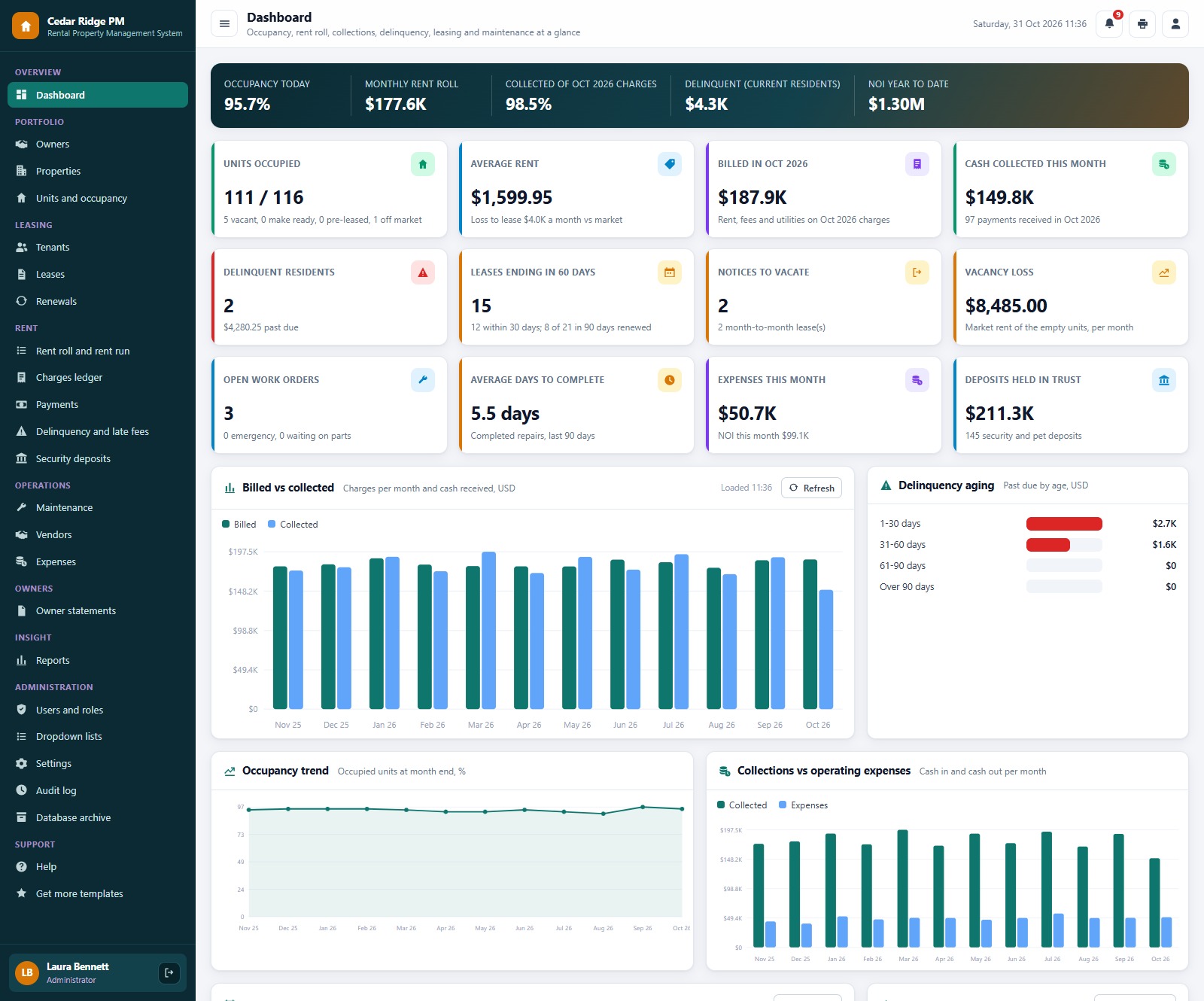Open Delinquency and late fees
The image size is (1204, 1001).
(98, 432)
